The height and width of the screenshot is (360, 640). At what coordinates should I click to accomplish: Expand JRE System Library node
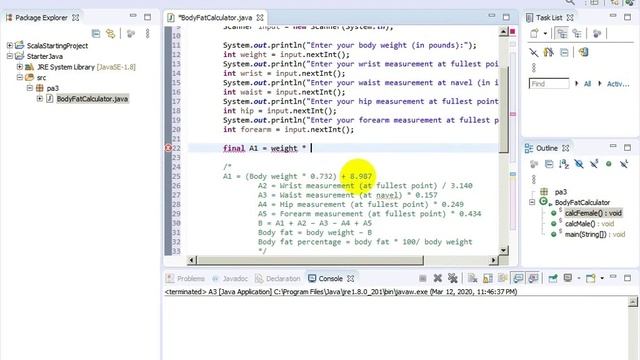(x=20, y=67)
